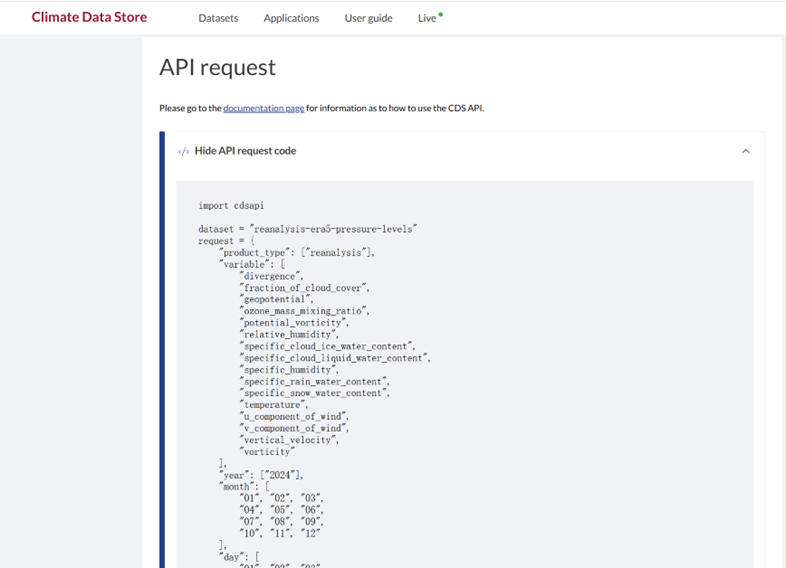Click the divergence variable in code
The image size is (786, 568).
coord(270,276)
